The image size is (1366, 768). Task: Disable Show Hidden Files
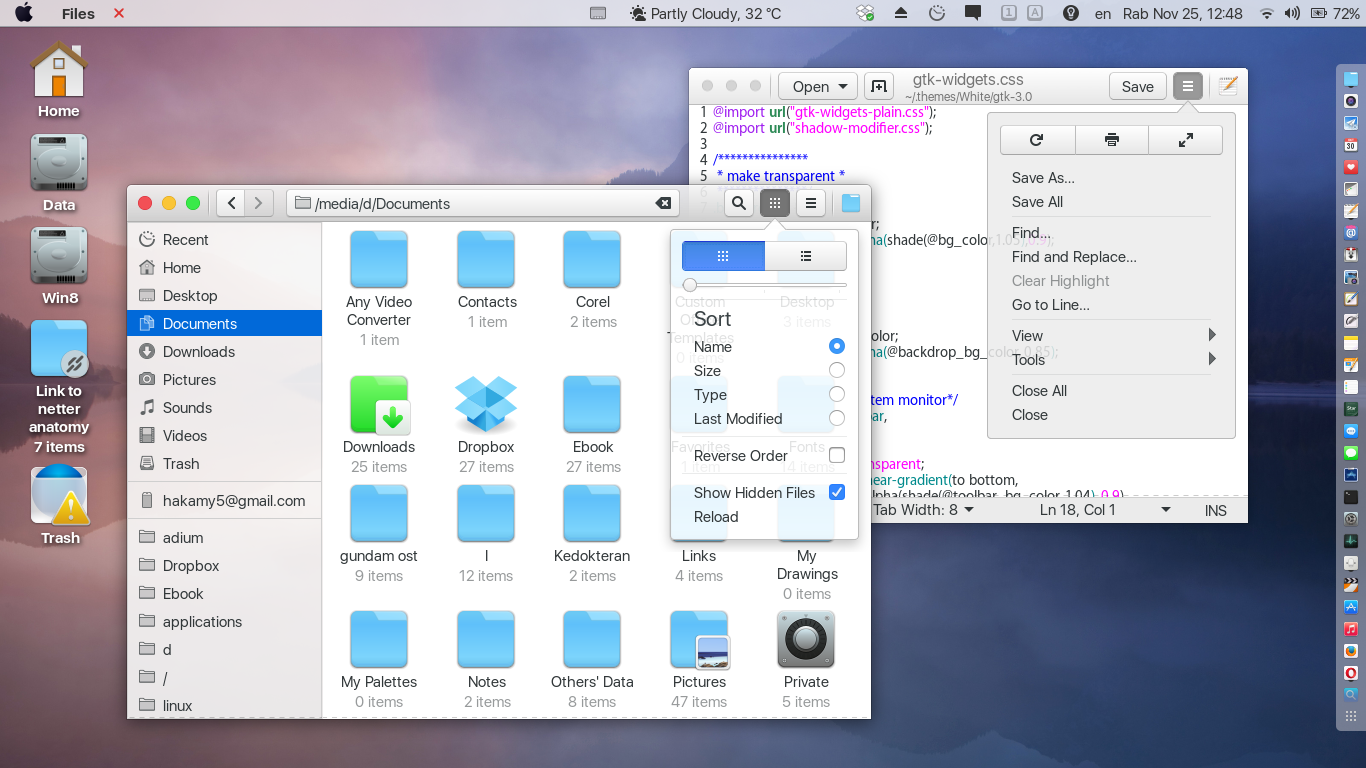(837, 491)
